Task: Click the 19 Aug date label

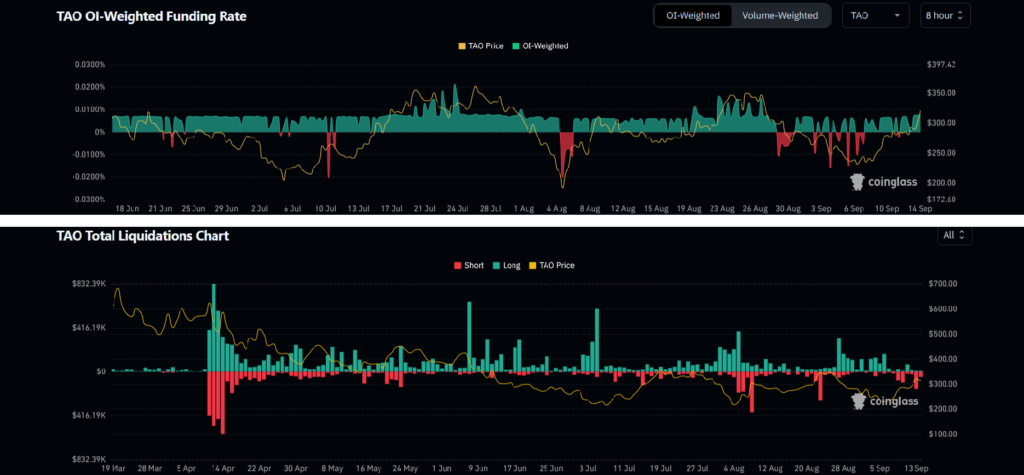Action: coord(690,209)
